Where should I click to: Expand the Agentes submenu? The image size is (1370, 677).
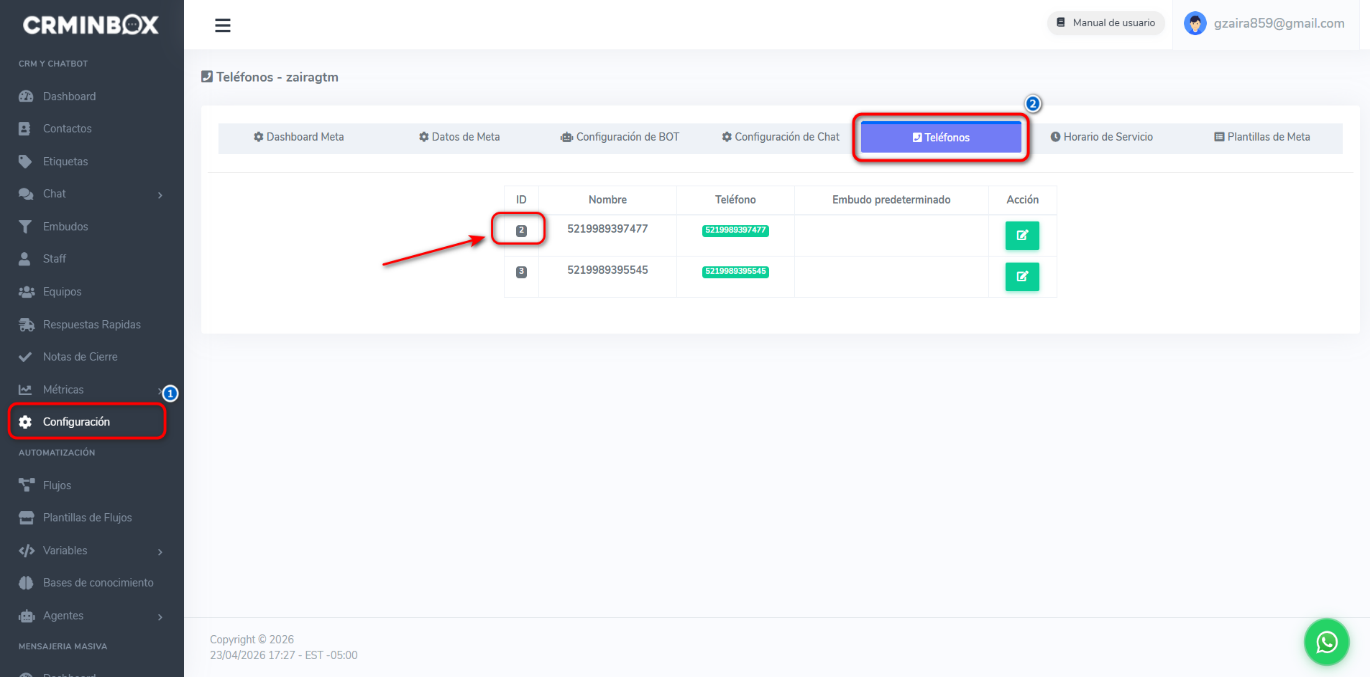pyautogui.click(x=90, y=616)
